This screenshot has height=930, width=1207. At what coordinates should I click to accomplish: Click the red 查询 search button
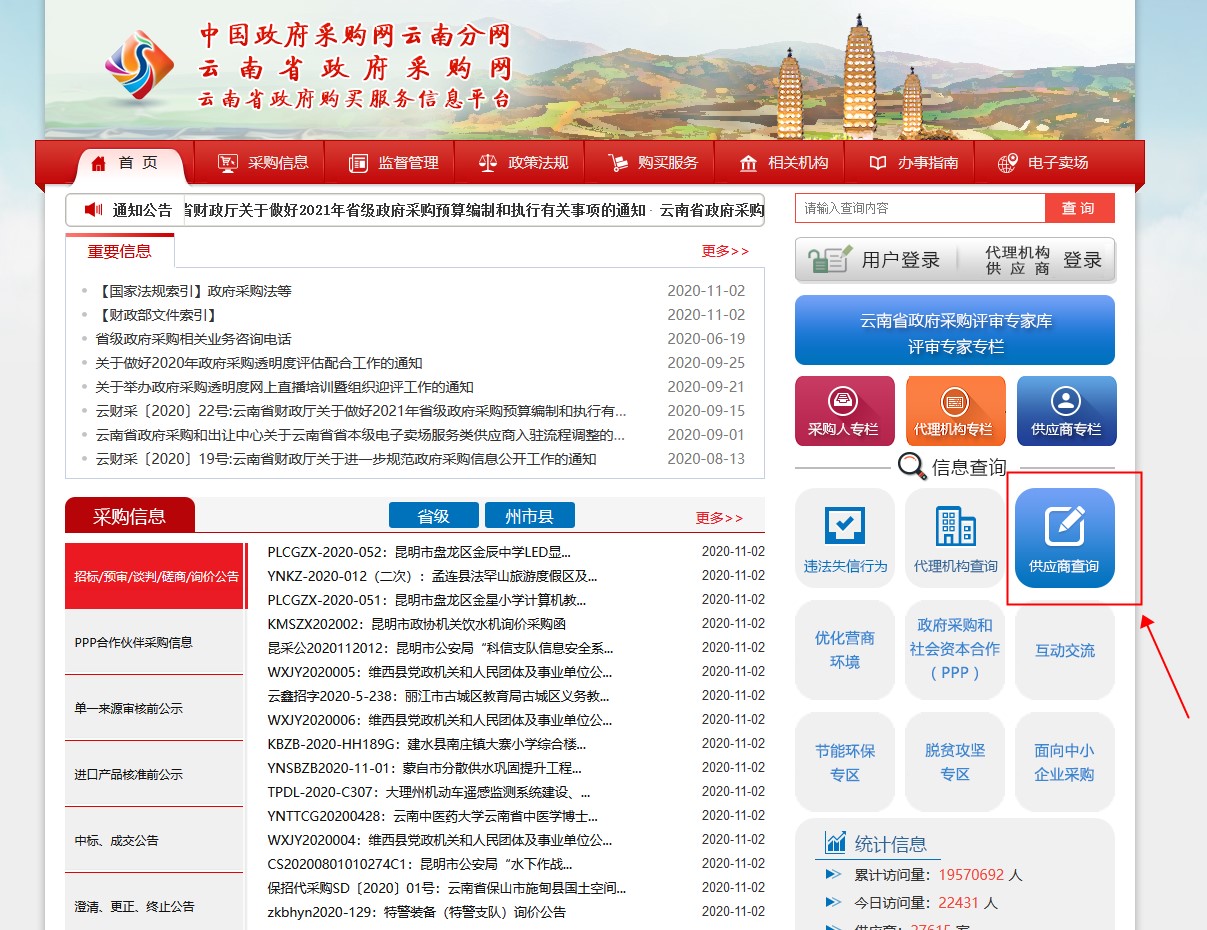tap(1079, 208)
